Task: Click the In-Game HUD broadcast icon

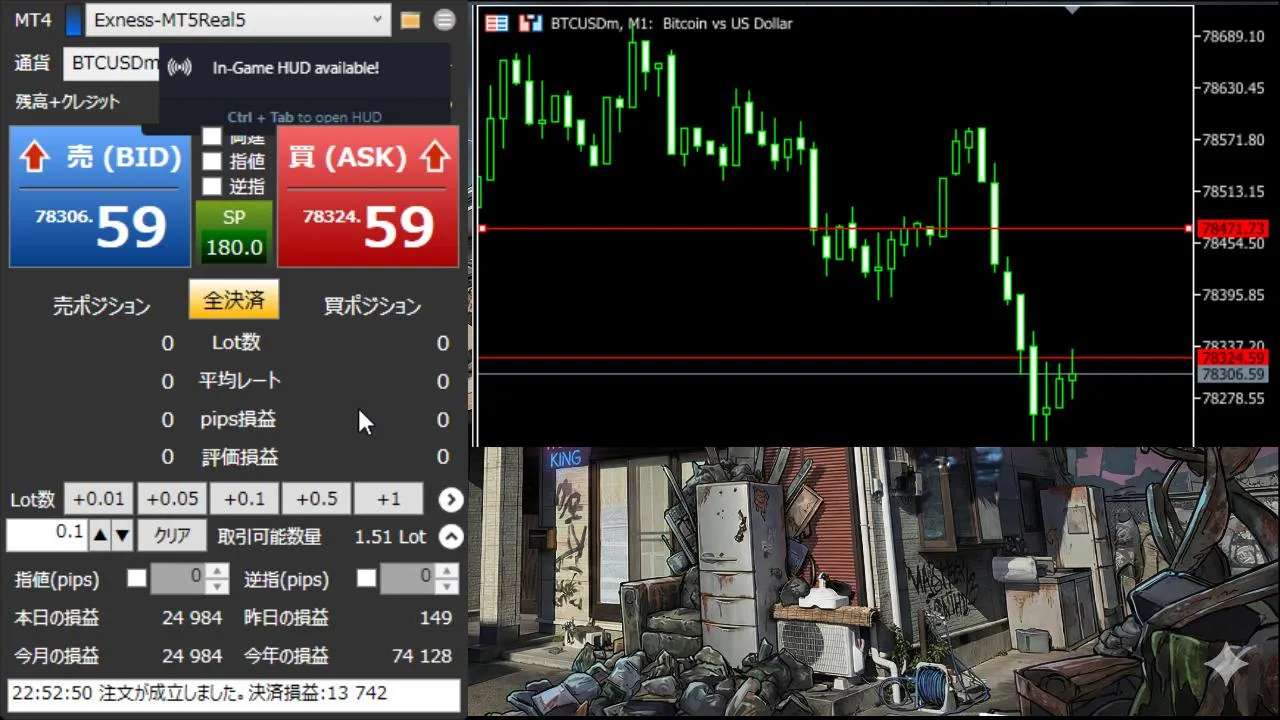Action: [179, 68]
